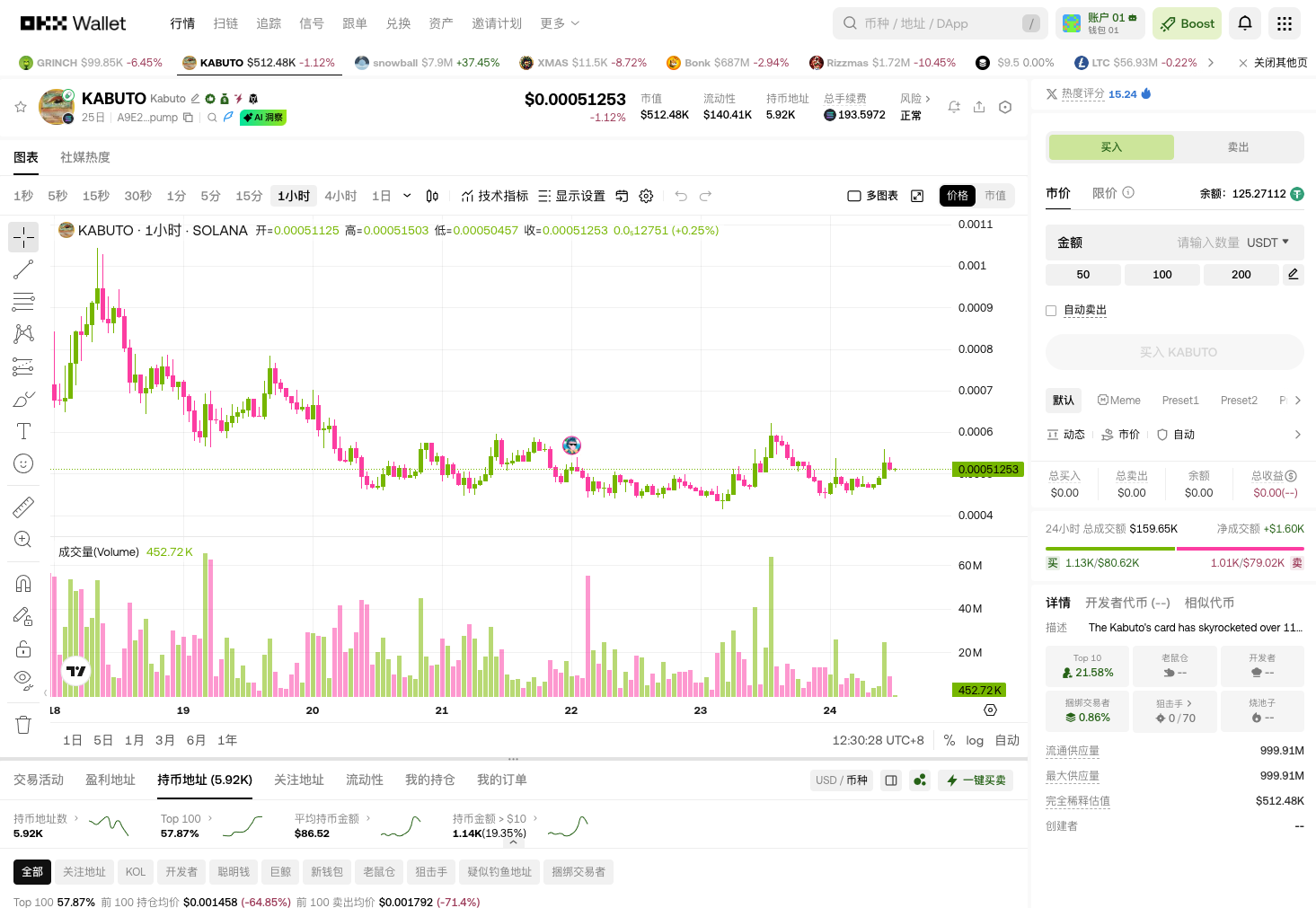Click the green Boost button
The height and width of the screenshot is (908, 1316).
[x=1187, y=22]
